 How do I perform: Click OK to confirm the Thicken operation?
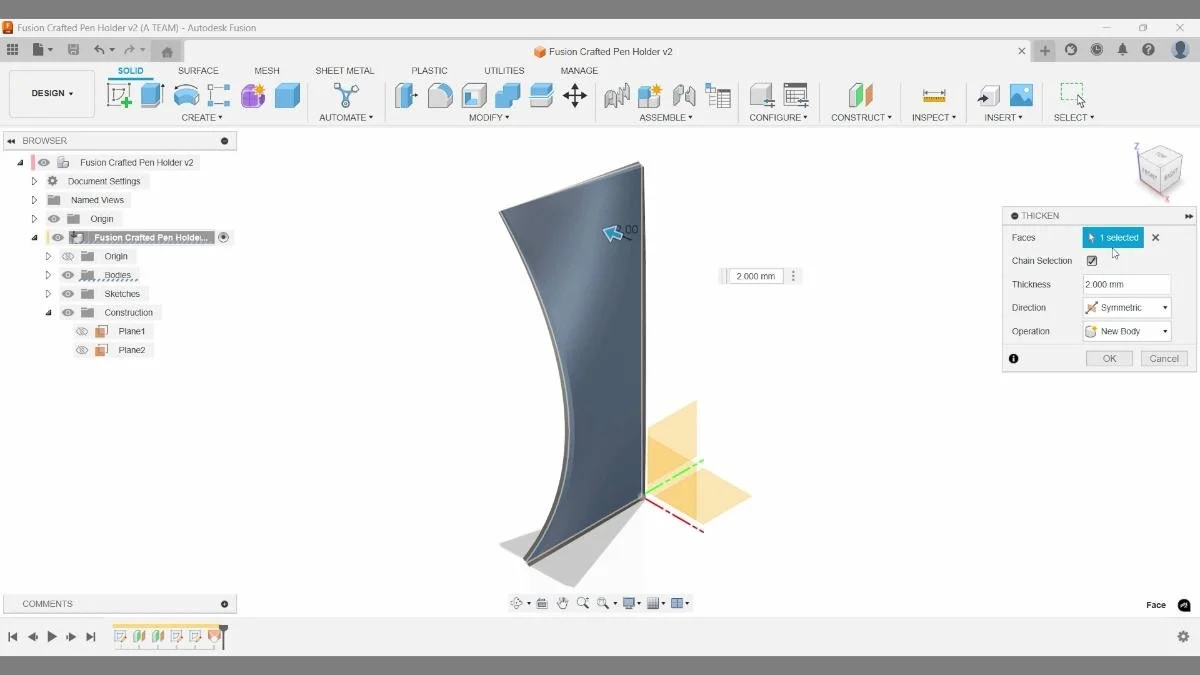[1108, 358]
